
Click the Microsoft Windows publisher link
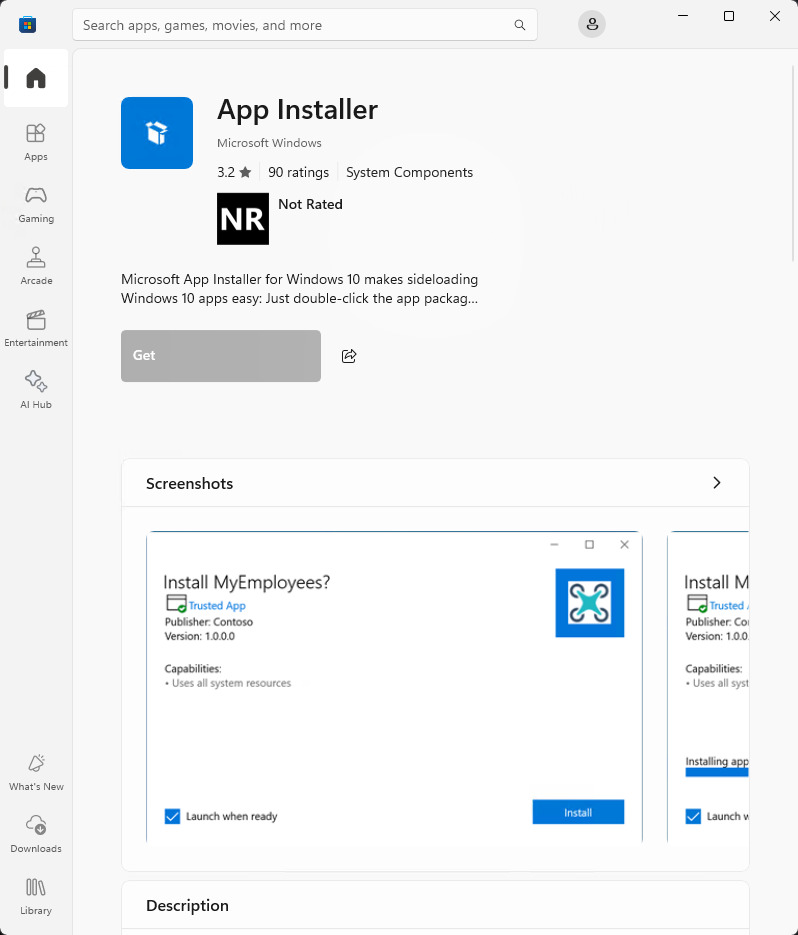pos(269,143)
